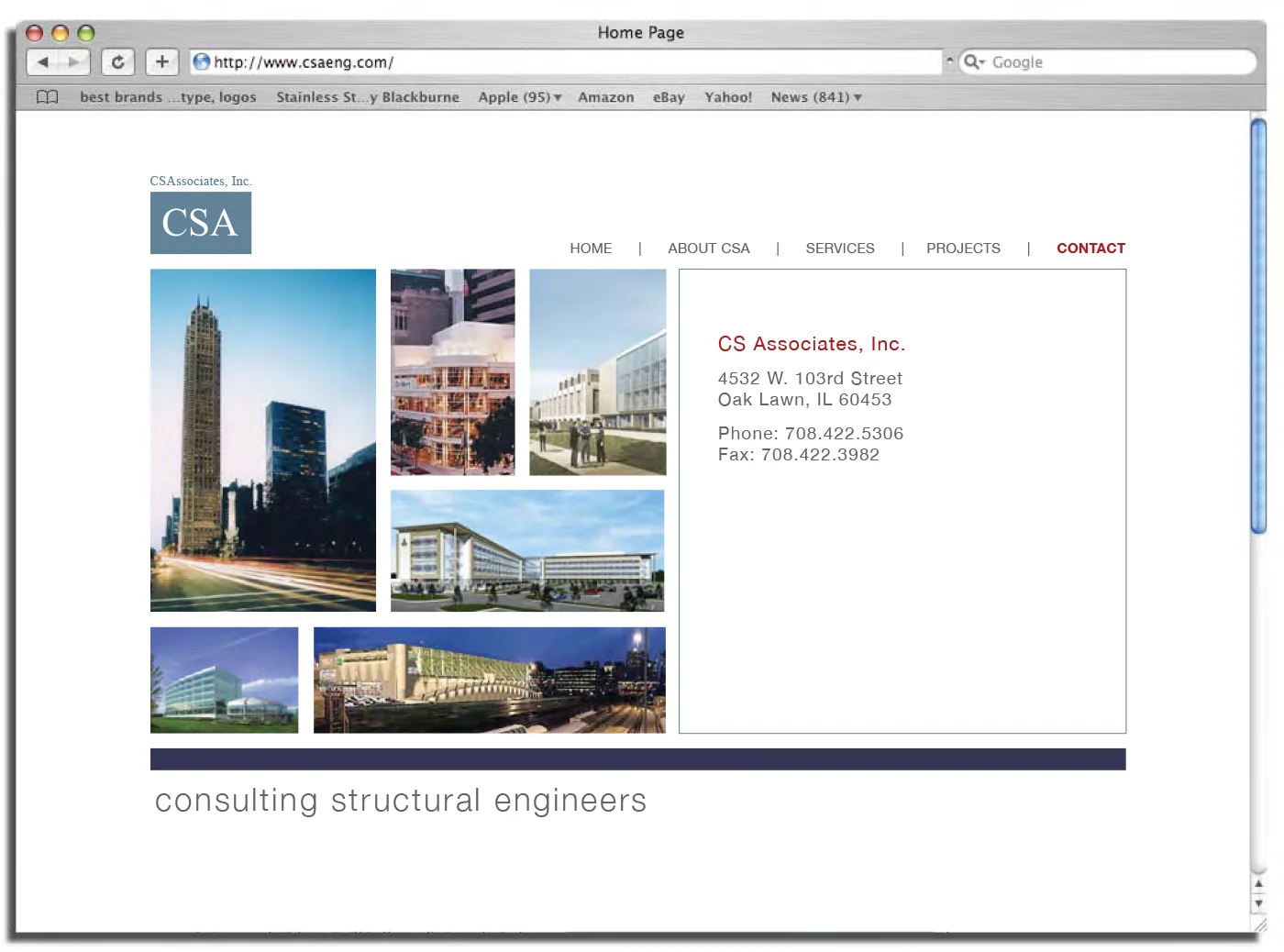Click the address line '4532 W. 103rd Street'

[x=810, y=379]
